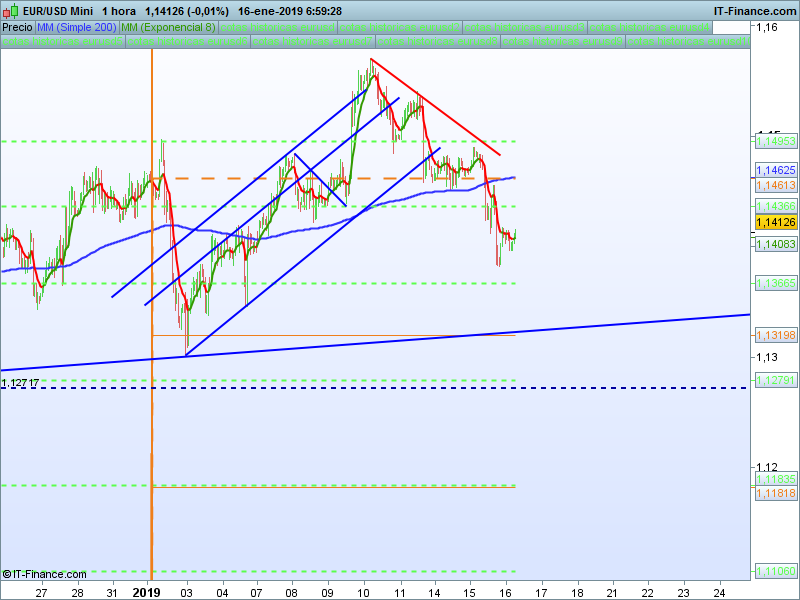Select the orange vertical line at 2019
This screenshot has height=600, width=800.
[x=152, y=314]
